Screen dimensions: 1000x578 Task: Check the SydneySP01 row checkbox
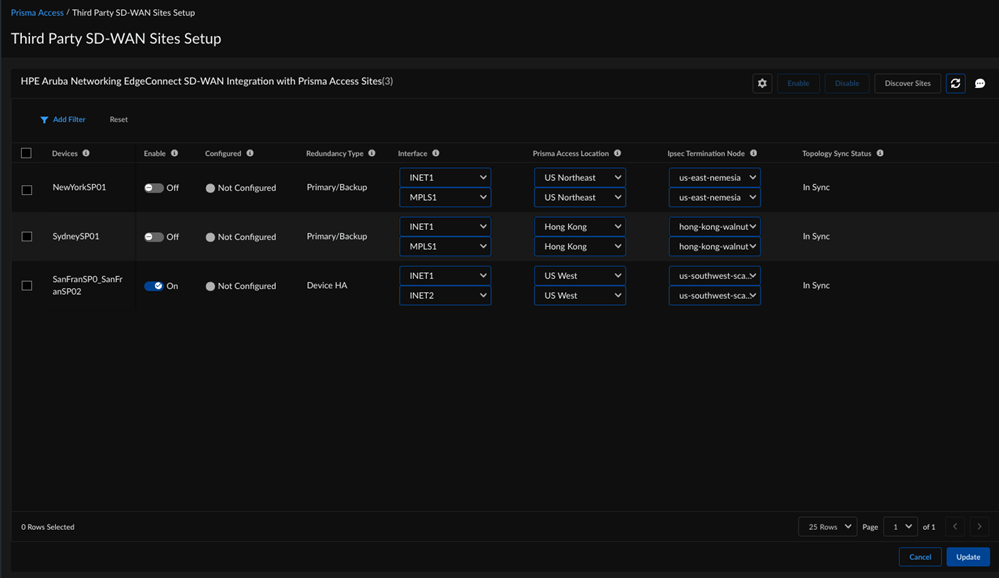[27, 238]
